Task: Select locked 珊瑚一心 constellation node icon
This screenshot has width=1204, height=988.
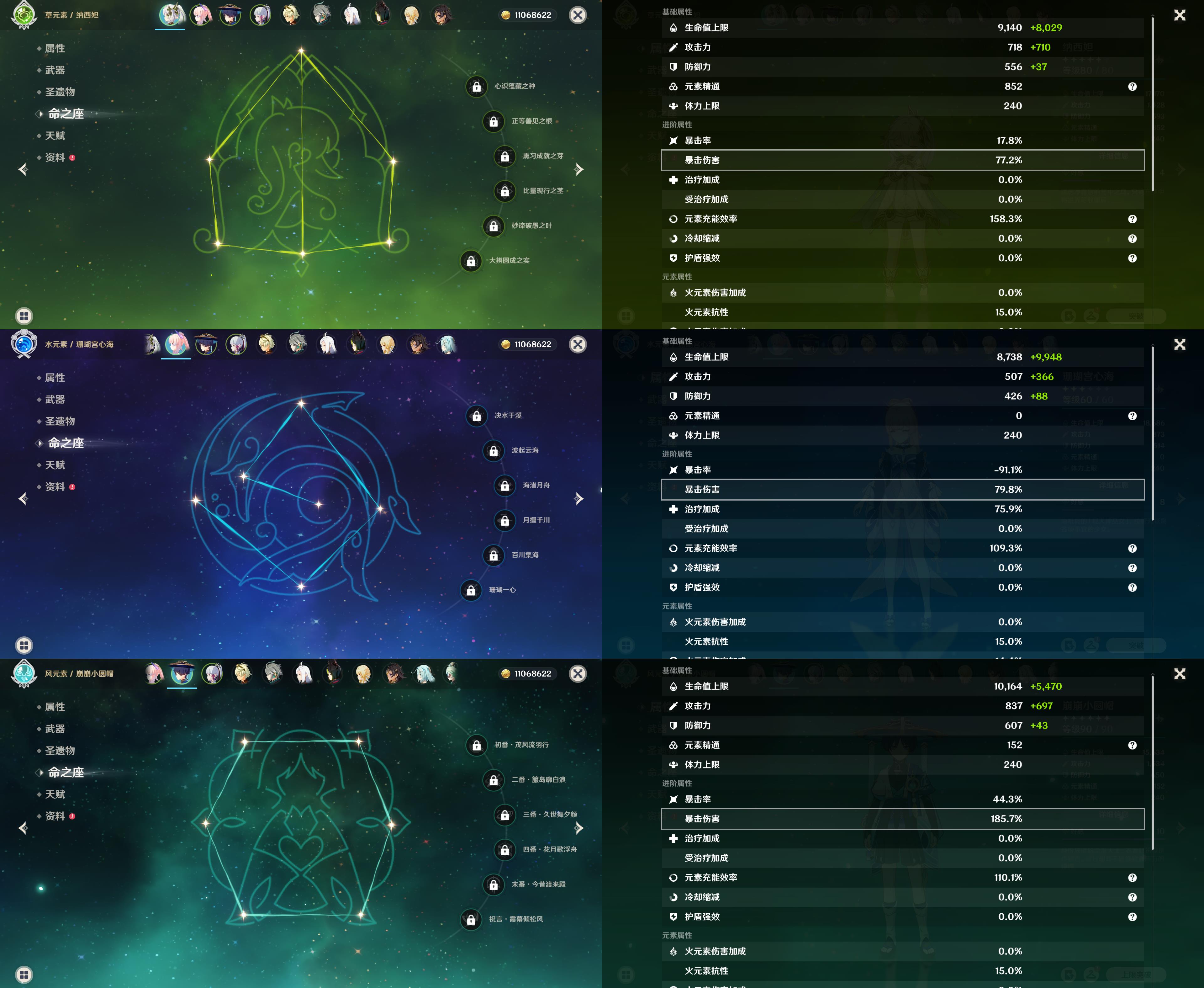Action: pos(471,590)
